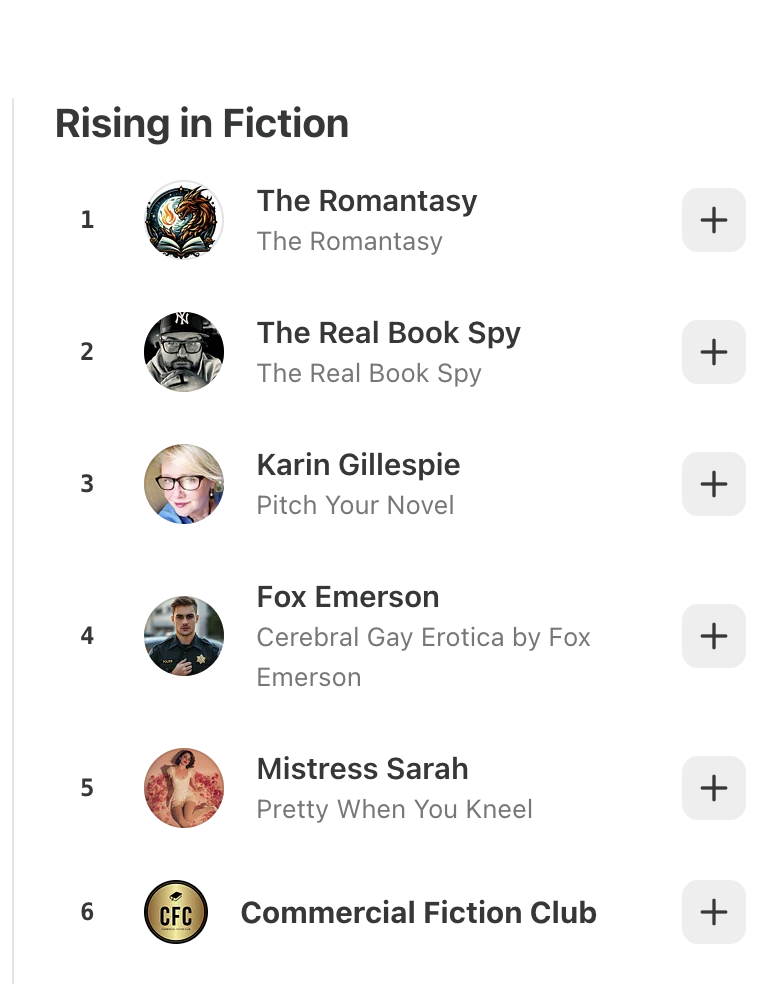The height and width of the screenshot is (984, 782).
Task: Open The Romantasy dragon book avatar
Action: (184, 220)
